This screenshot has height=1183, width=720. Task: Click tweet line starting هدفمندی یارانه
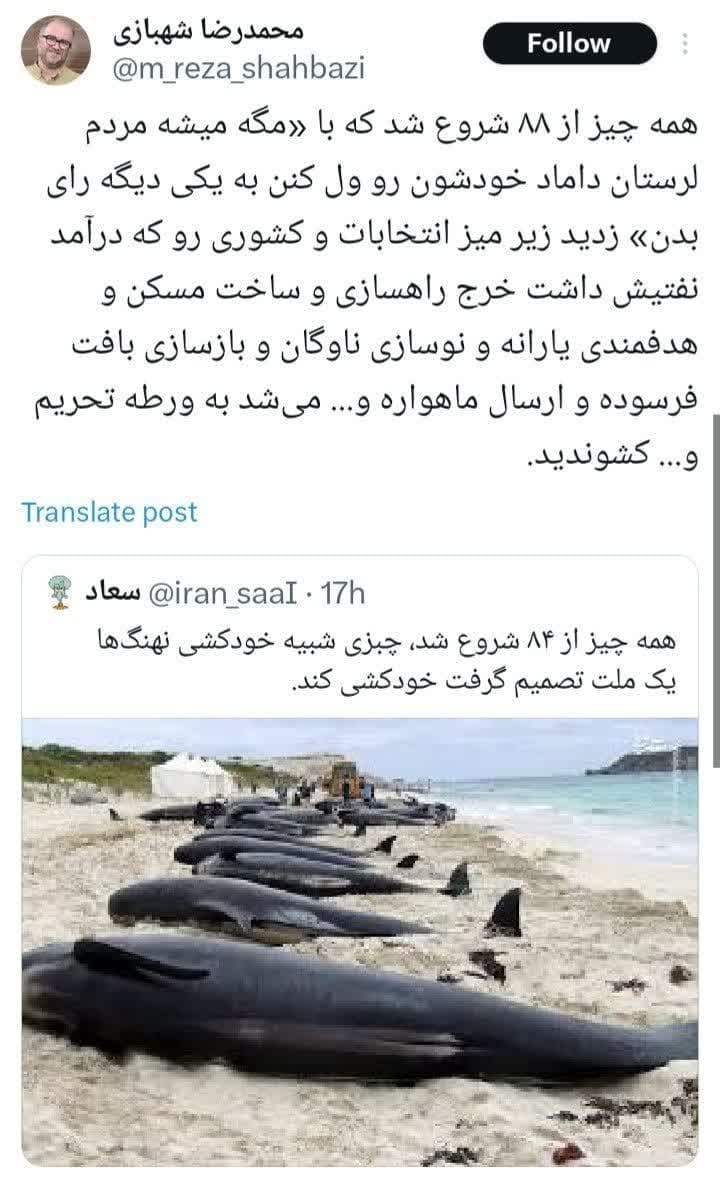(x=385, y=345)
